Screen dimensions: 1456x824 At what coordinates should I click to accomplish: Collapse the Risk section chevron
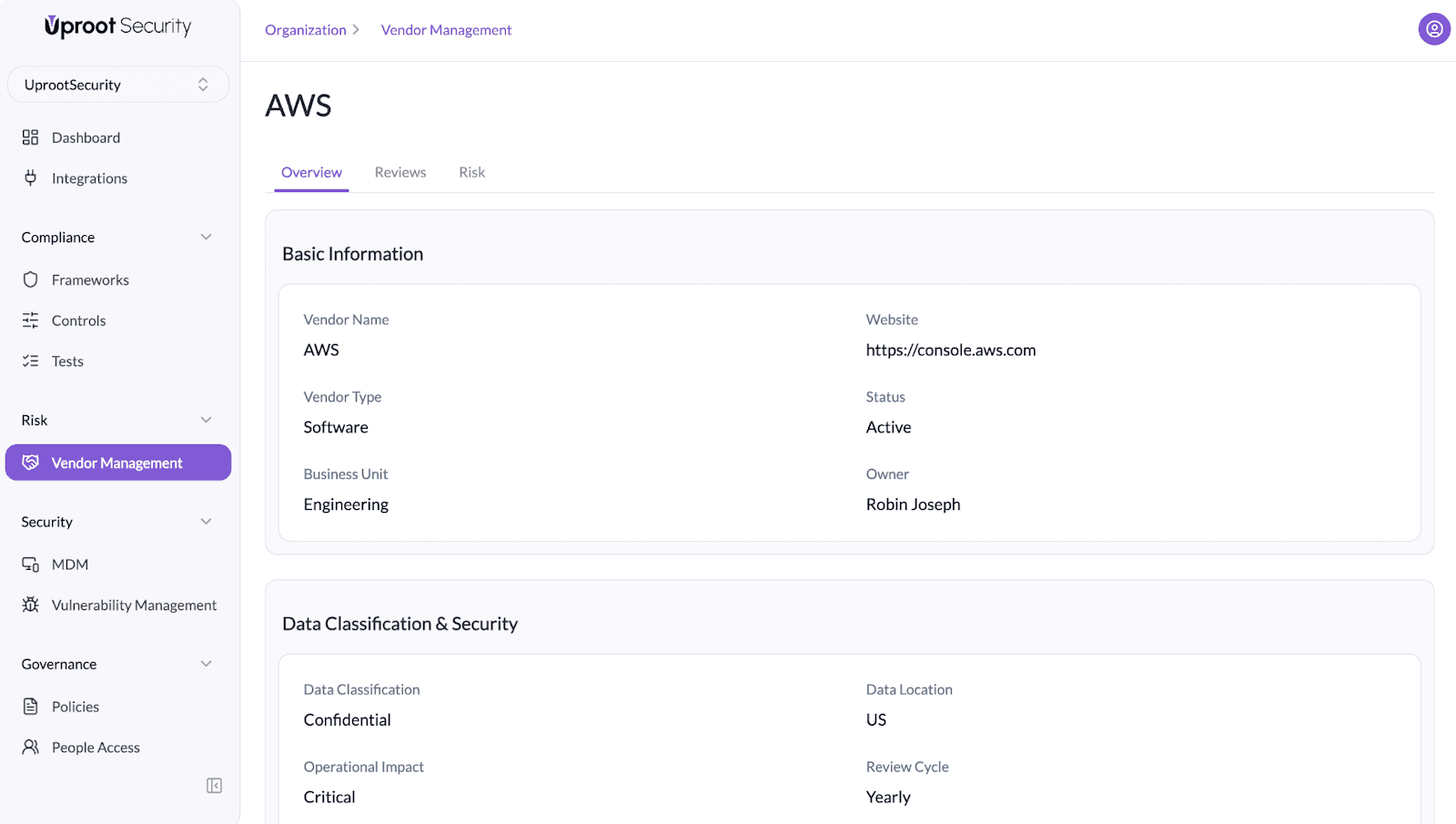click(x=206, y=420)
